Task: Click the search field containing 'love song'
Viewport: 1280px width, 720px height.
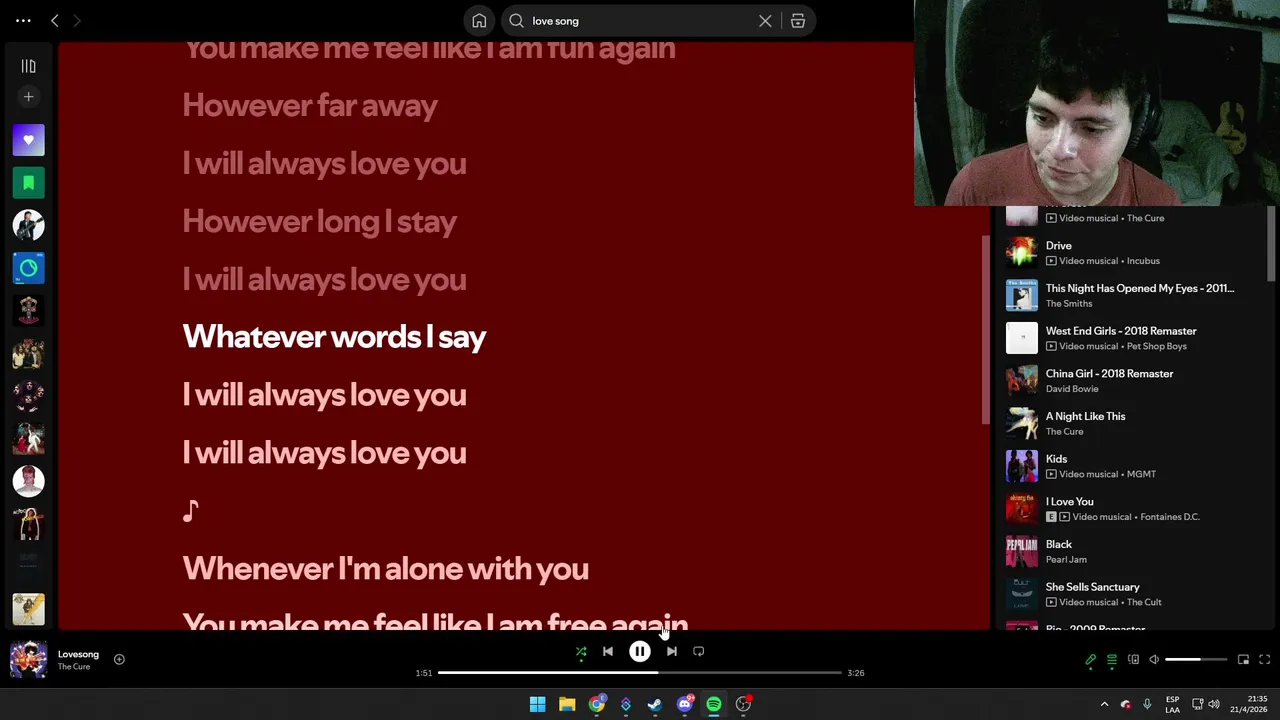Action: 640,20
